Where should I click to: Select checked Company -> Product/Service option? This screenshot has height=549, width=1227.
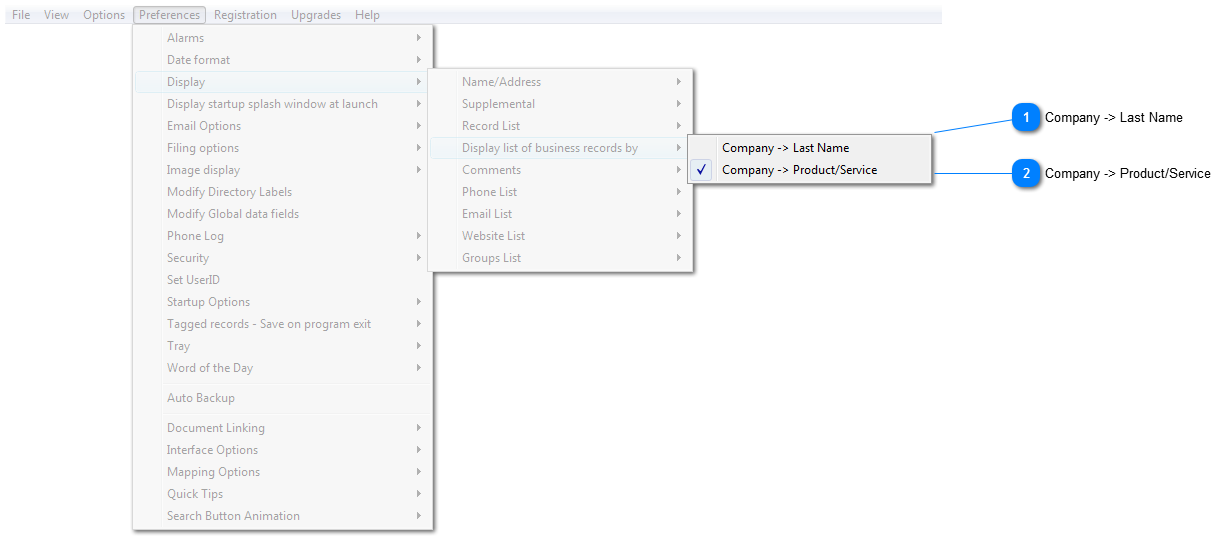point(810,170)
